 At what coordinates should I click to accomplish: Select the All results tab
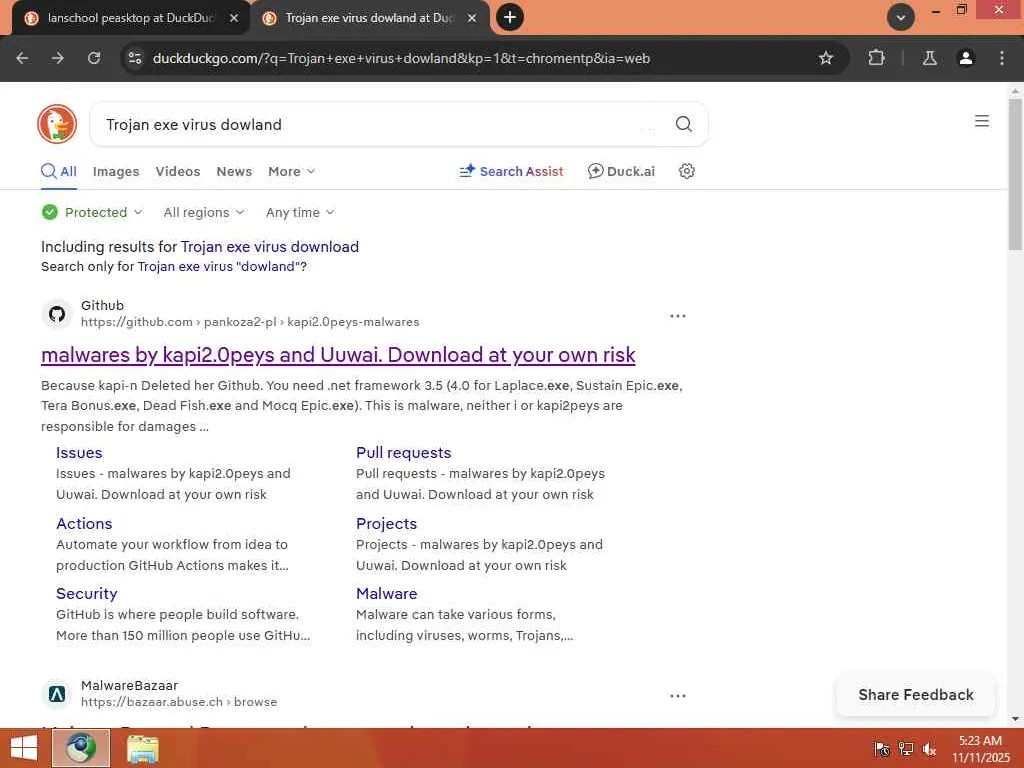tap(59, 171)
